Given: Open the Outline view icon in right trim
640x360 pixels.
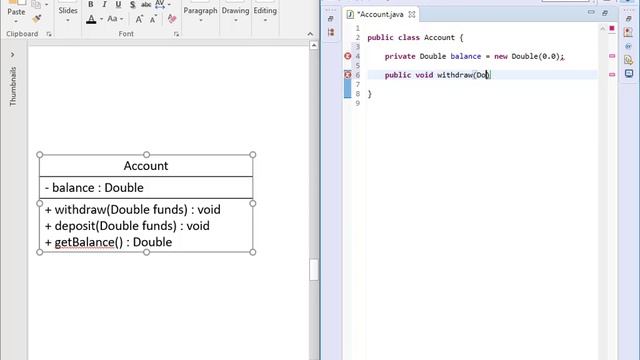Looking at the screenshot, I should tap(628, 33).
